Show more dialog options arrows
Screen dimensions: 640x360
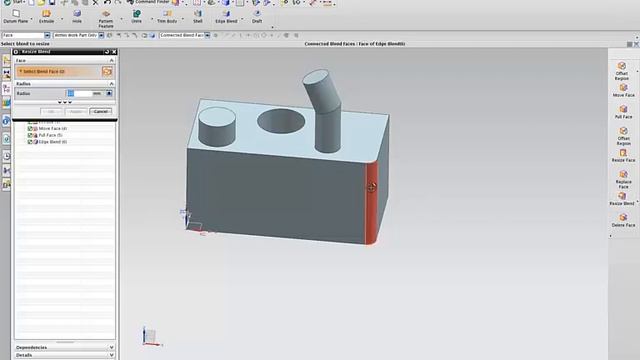(65, 102)
